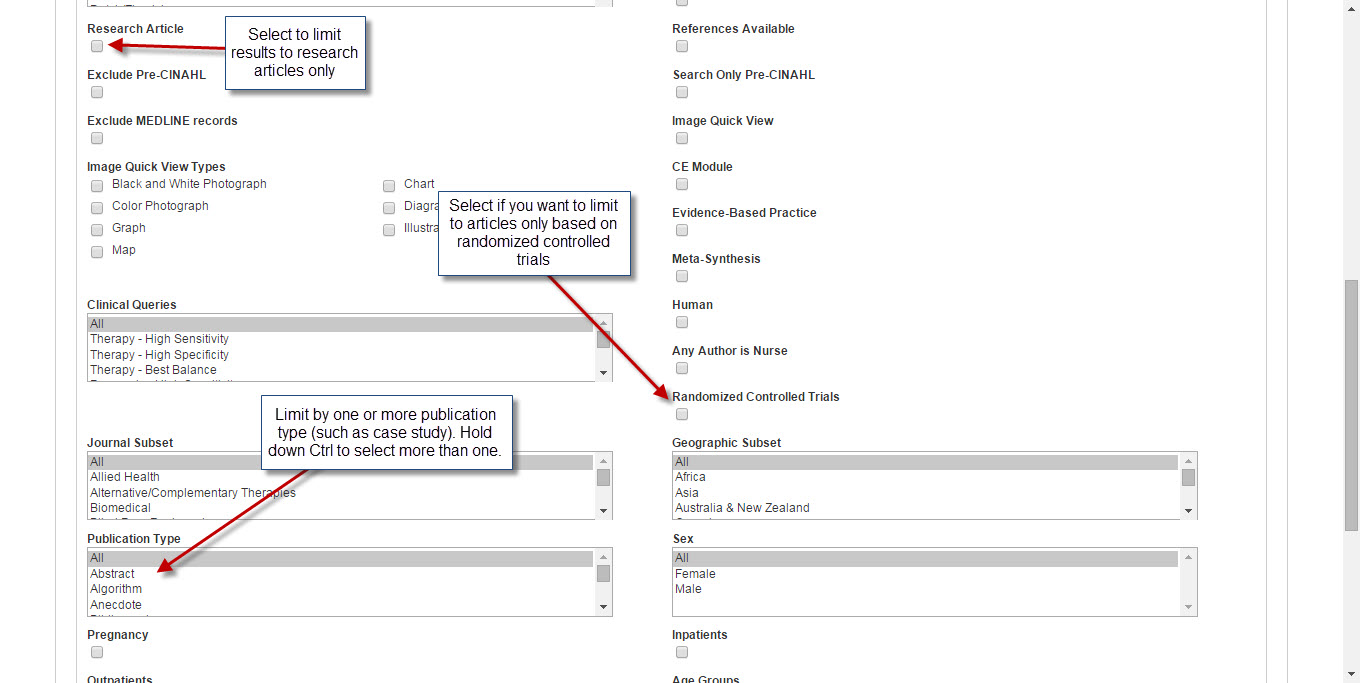The image size is (1360, 683).
Task: Select Biomedical in Journal Subset
Action: click(x=341, y=508)
